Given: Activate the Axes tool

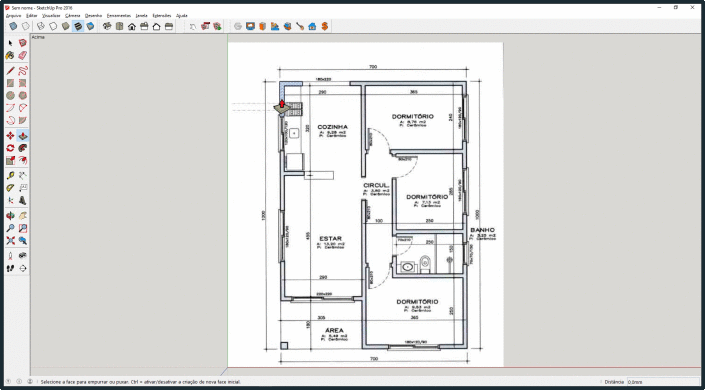Looking at the screenshot, I should coord(10,201).
